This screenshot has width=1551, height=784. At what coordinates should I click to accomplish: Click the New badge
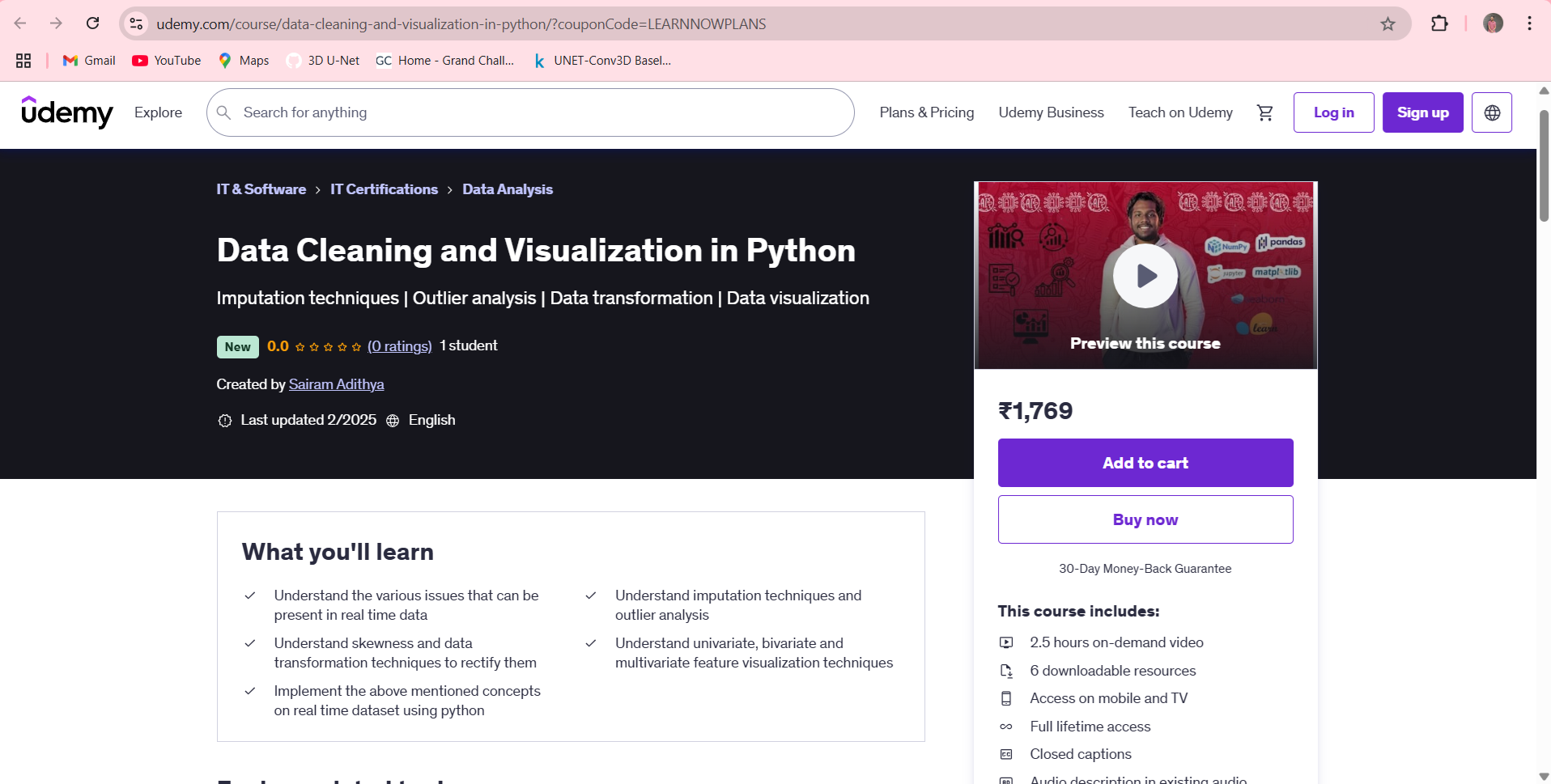pyautogui.click(x=237, y=347)
